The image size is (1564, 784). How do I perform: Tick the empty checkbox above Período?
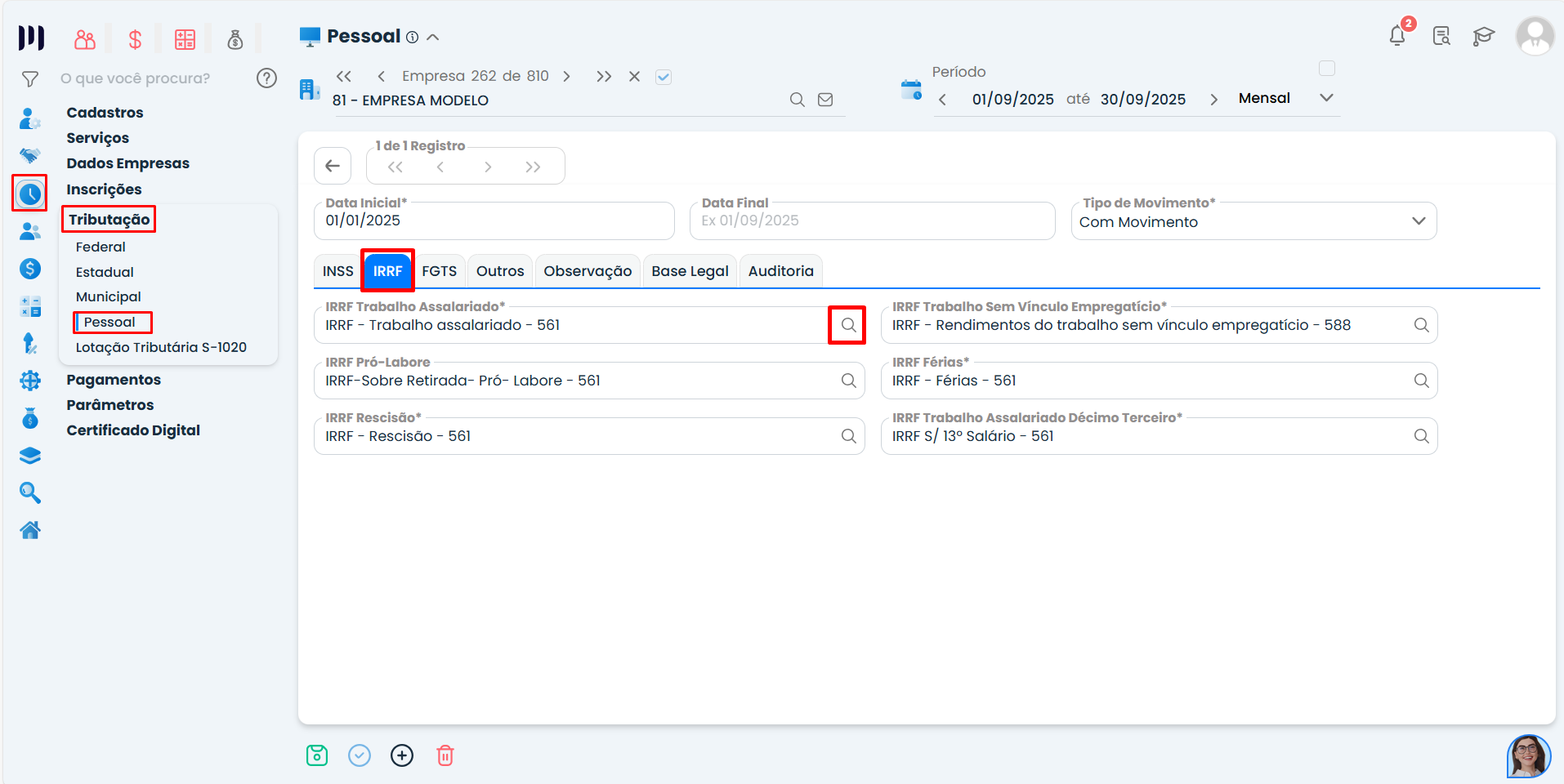tap(1327, 69)
